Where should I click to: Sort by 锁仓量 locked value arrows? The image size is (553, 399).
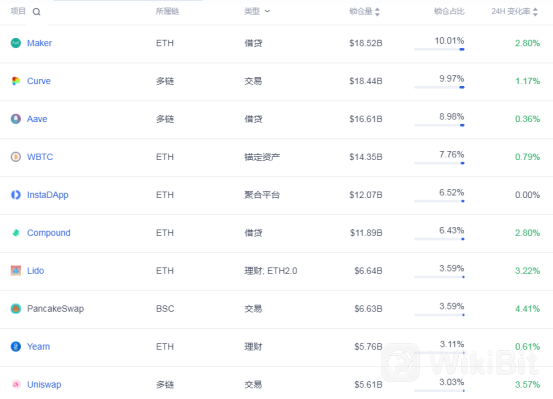[377, 12]
